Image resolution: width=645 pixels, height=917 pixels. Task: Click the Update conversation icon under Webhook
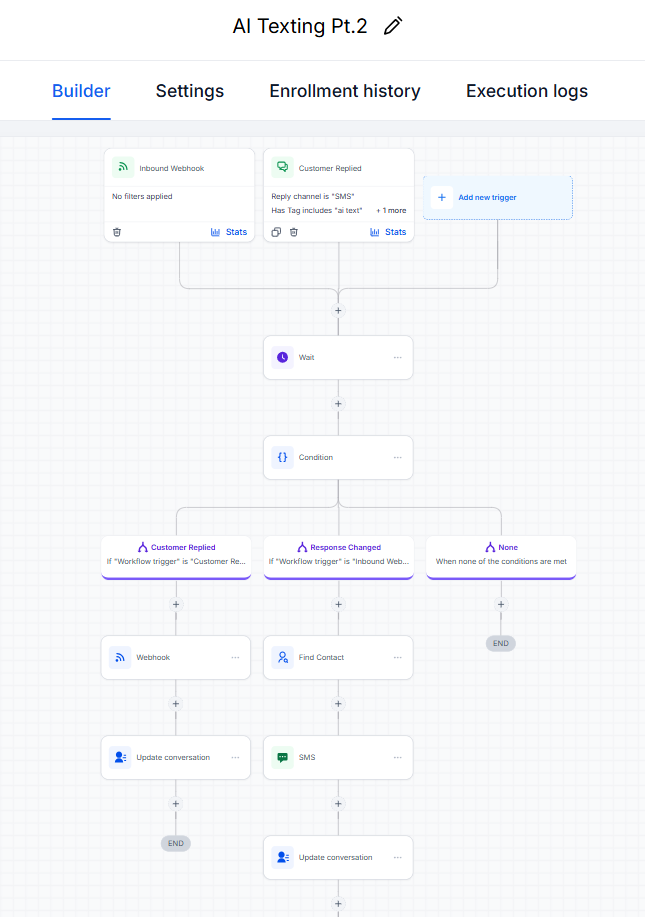[x=120, y=757]
